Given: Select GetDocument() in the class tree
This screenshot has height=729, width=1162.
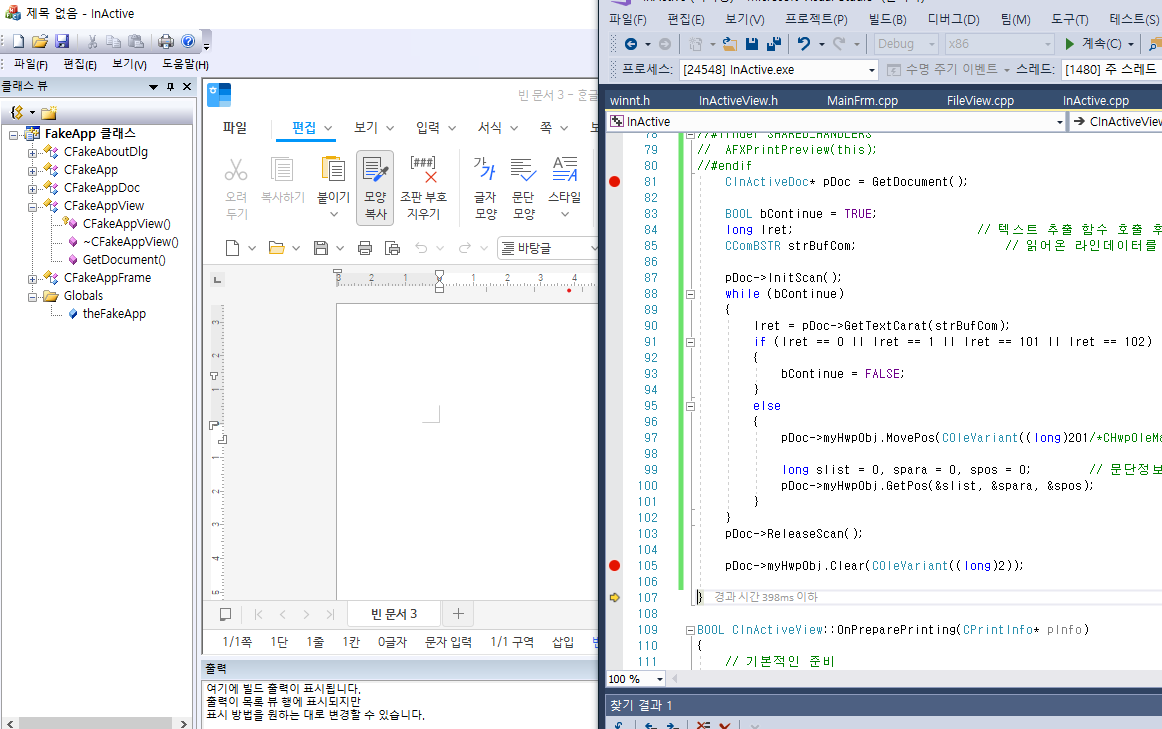Looking at the screenshot, I should point(124,260).
